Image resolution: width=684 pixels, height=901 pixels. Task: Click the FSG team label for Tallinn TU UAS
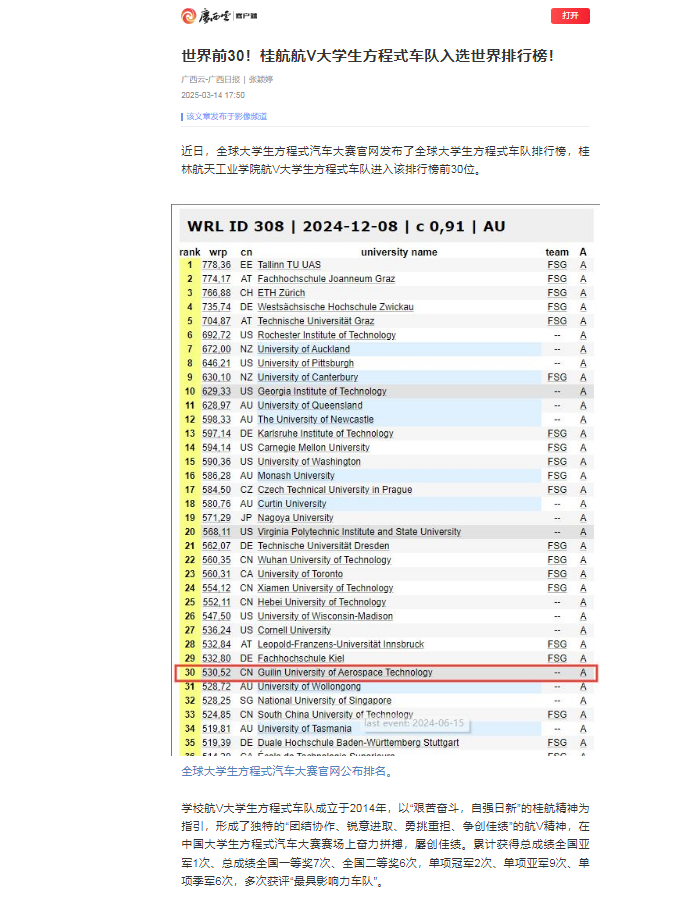coord(556,264)
